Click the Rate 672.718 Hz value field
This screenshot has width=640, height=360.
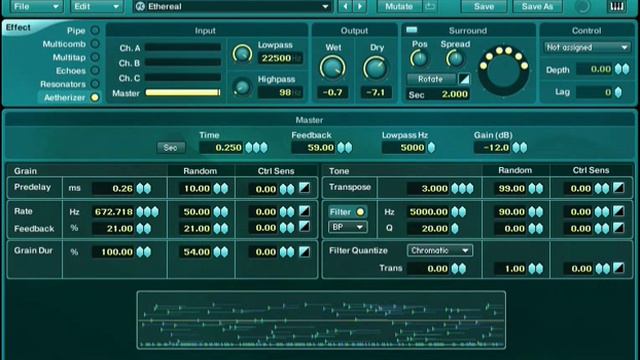click(x=113, y=212)
